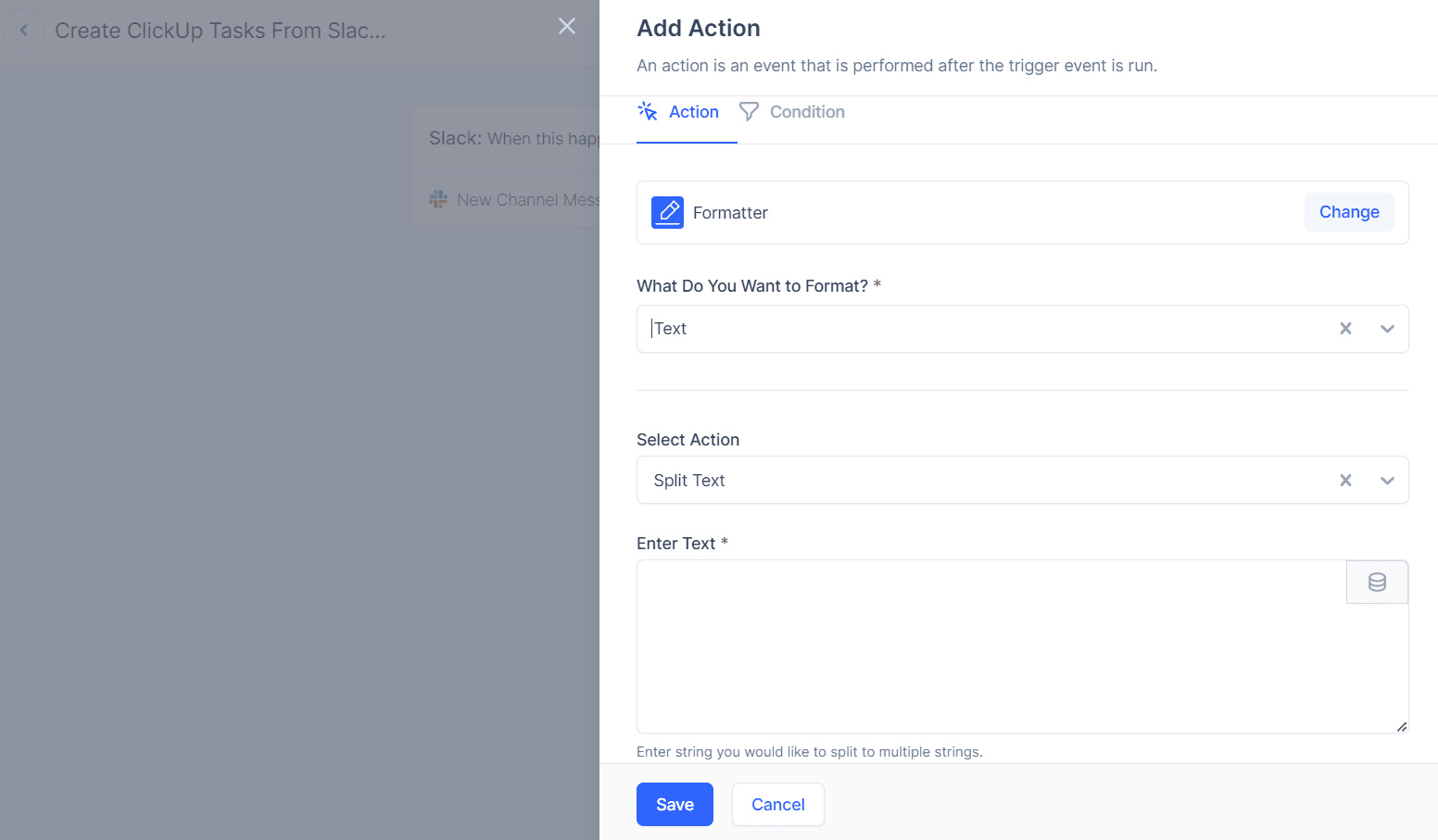Save the action
The height and width of the screenshot is (840, 1438).
click(675, 804)
